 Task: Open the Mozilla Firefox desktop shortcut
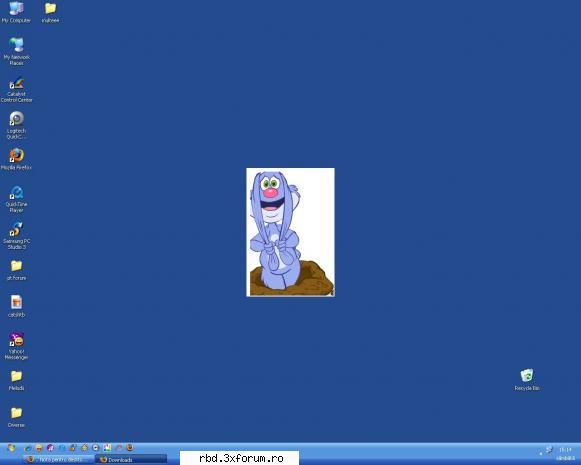(x=16, y=159)
